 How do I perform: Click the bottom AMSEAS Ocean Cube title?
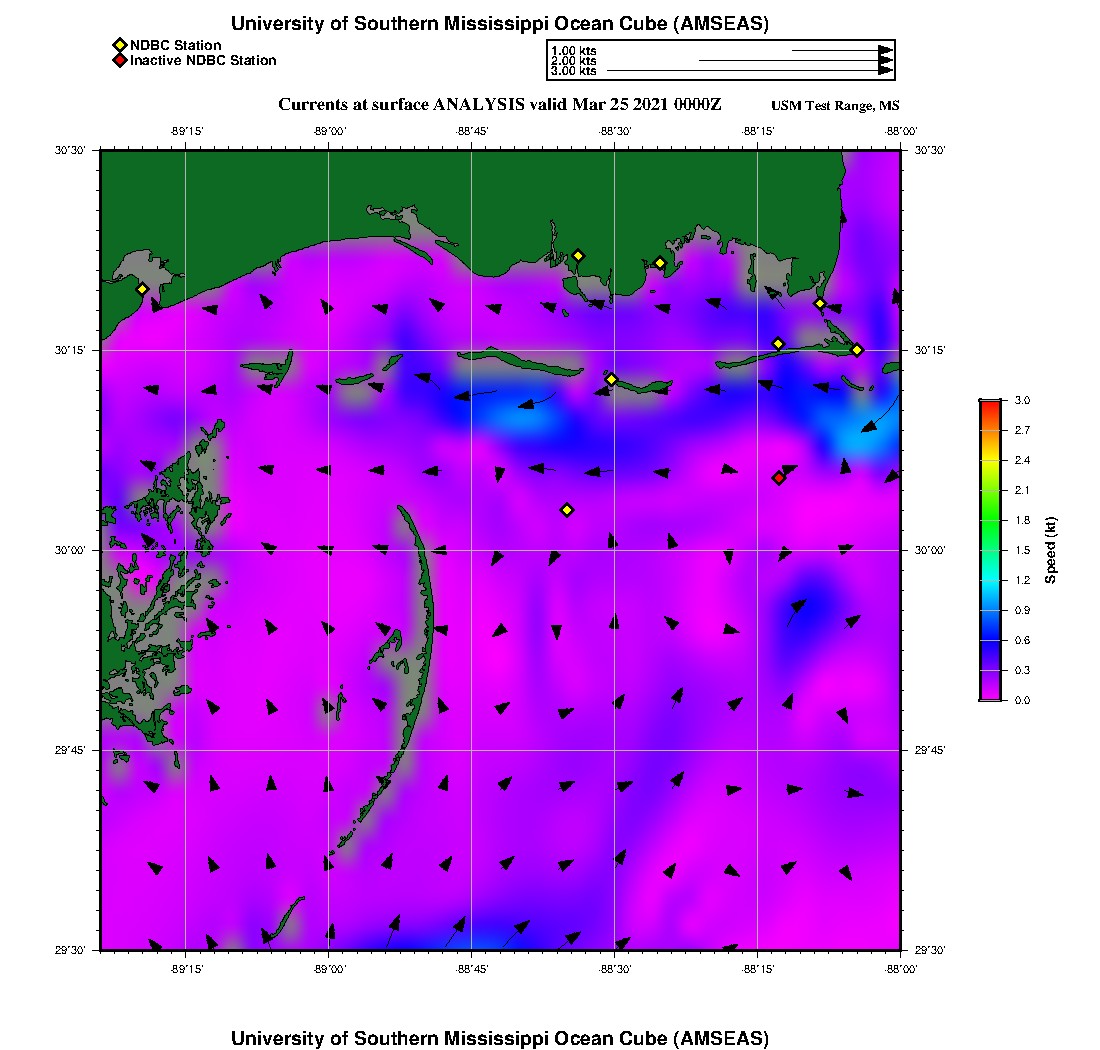click(500, 1037)
